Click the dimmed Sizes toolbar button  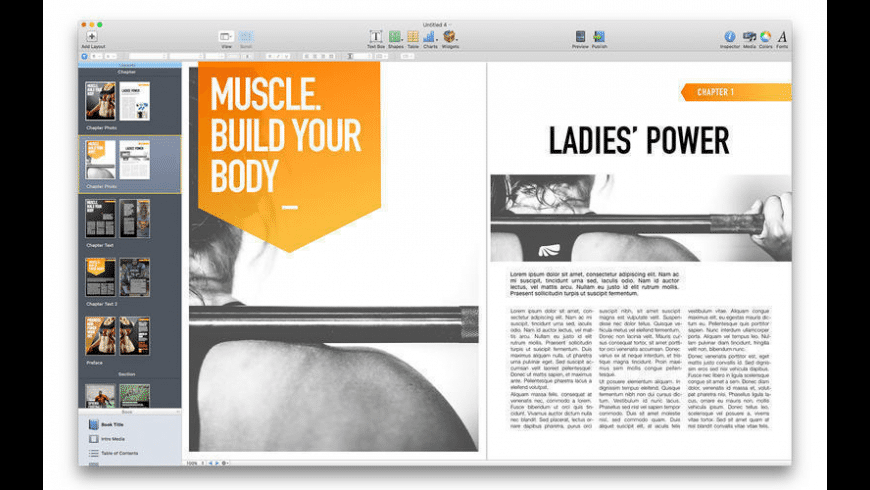pos(246,37)
